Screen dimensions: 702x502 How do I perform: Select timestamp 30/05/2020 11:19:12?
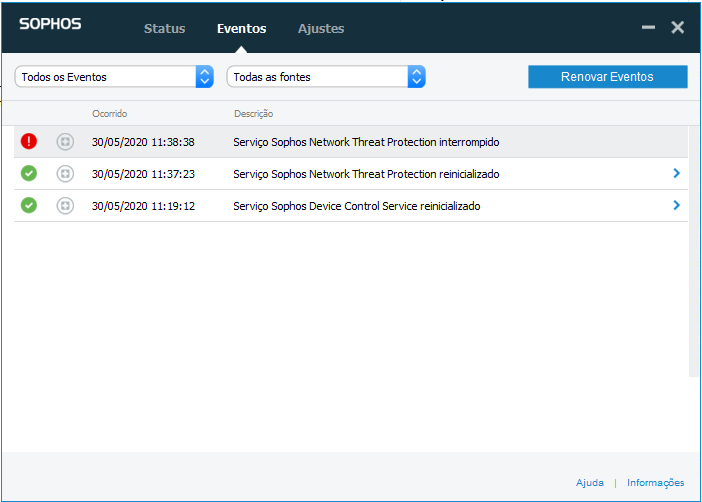click(143, 206)
